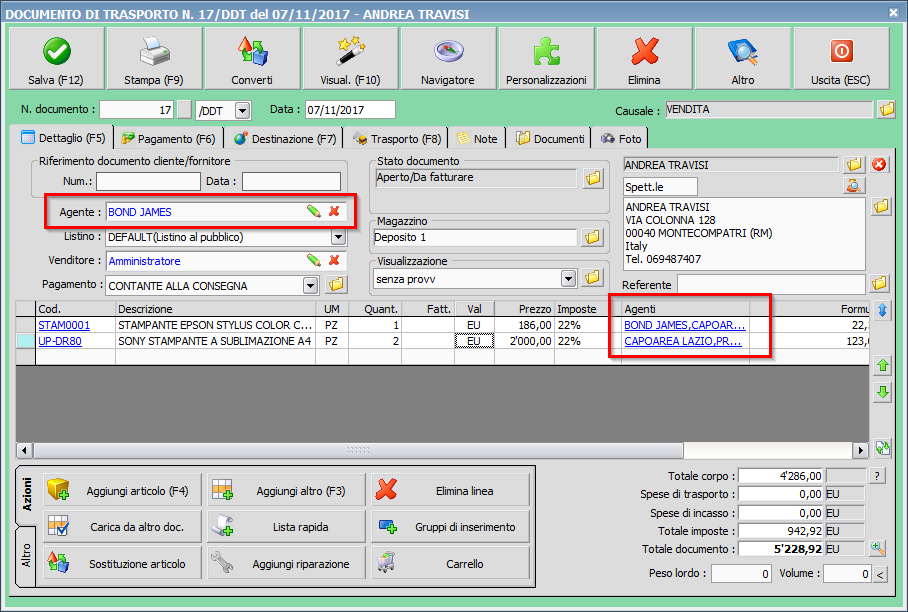Image resolution: width=908 pixels, height=612 pixels.
Task: Open folder icon next to Causale field
Action: coord(886,109)
